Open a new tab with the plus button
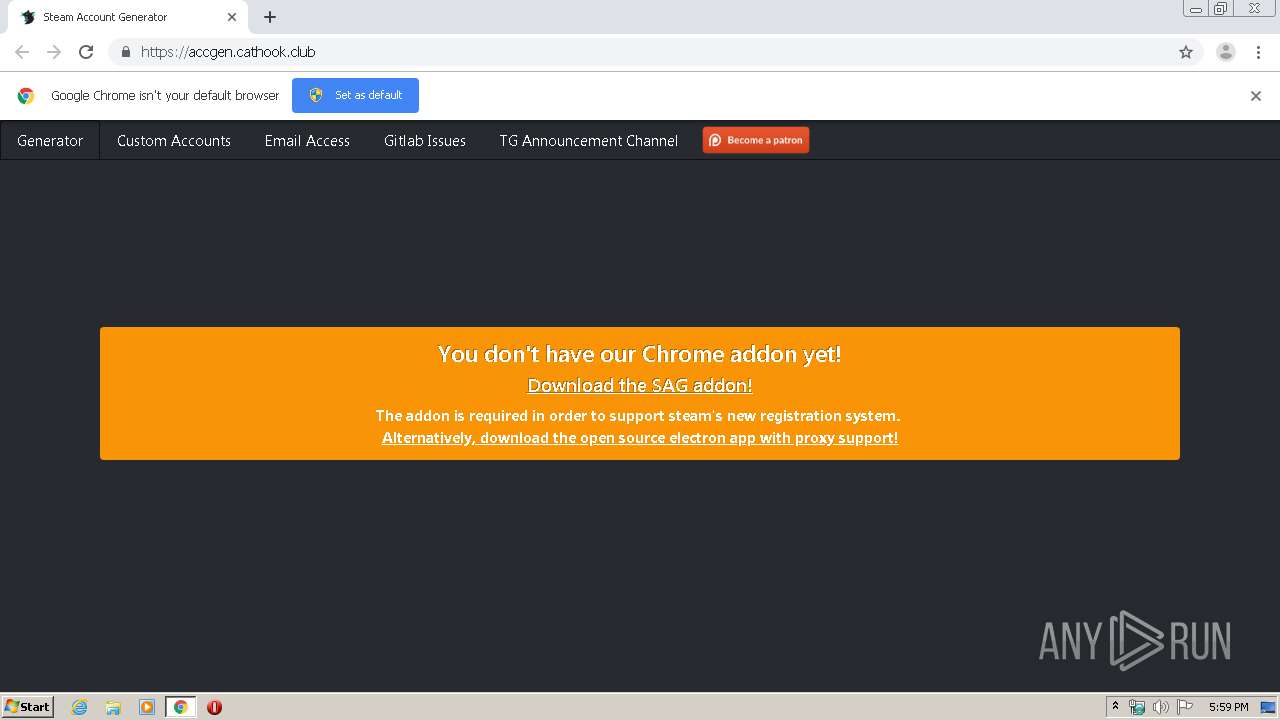Screen dimensions: 1280x720 tap(270, 17)
